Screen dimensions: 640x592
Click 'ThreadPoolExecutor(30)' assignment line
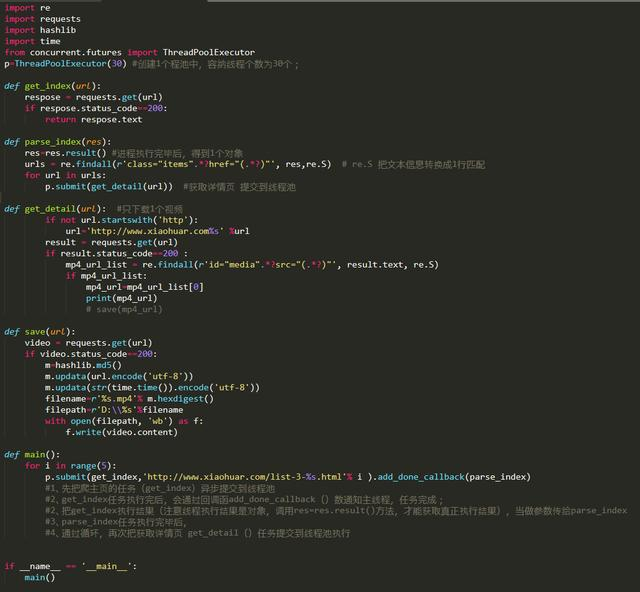tap(151, 64)
